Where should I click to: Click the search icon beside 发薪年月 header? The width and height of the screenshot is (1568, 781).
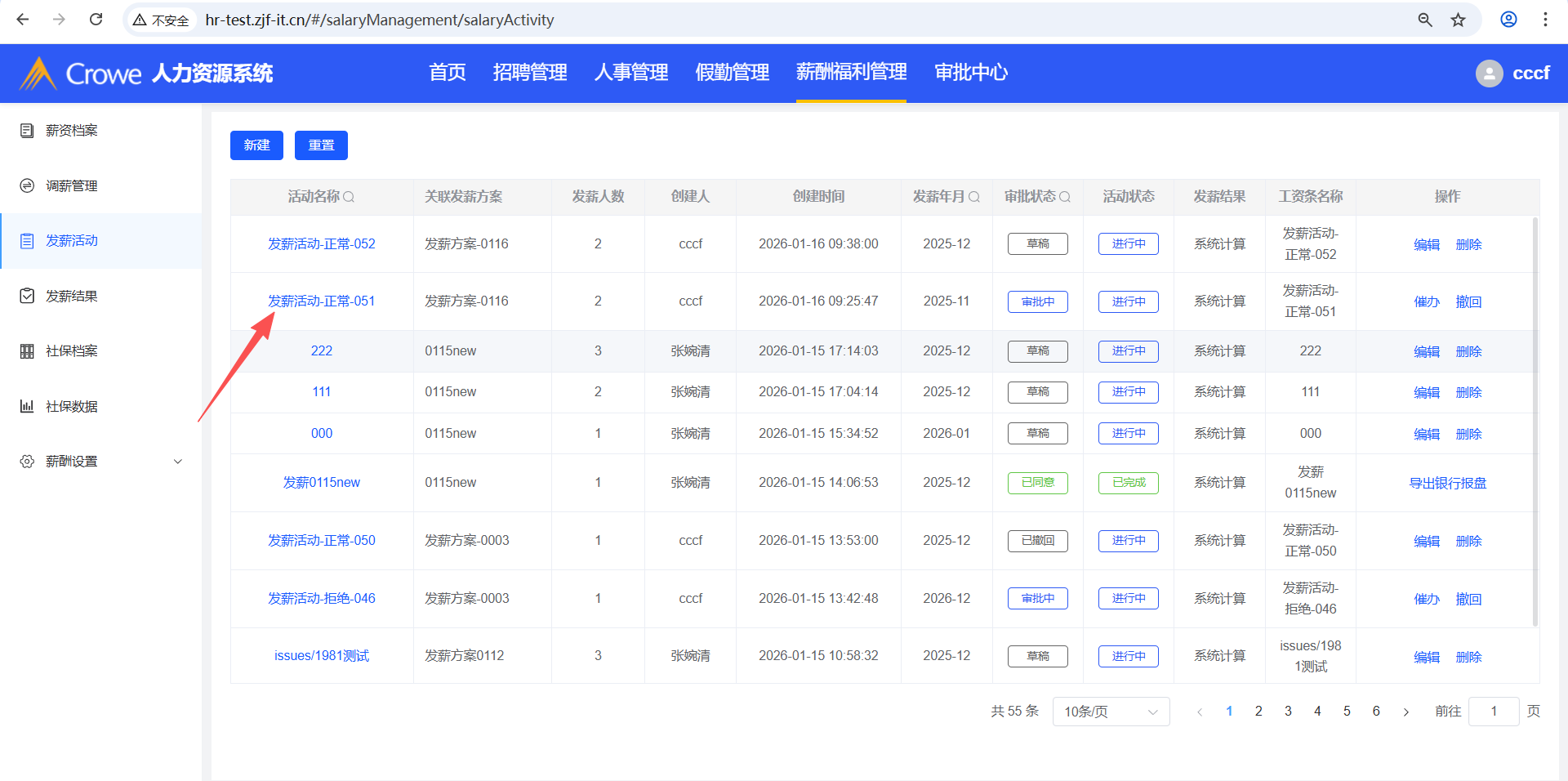(x=973, y=197)
